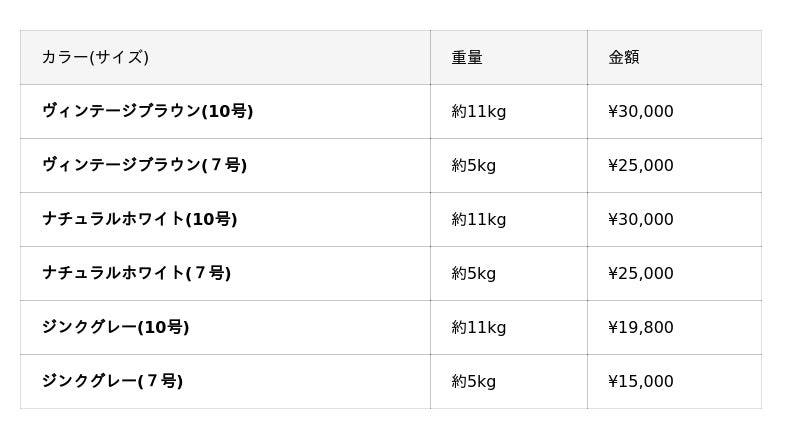Image resolution: width=800 pixels, height=439 pixels.
Task: Select the ヴィンテージブラウン(10号) row label
Action: pos(147,111)
